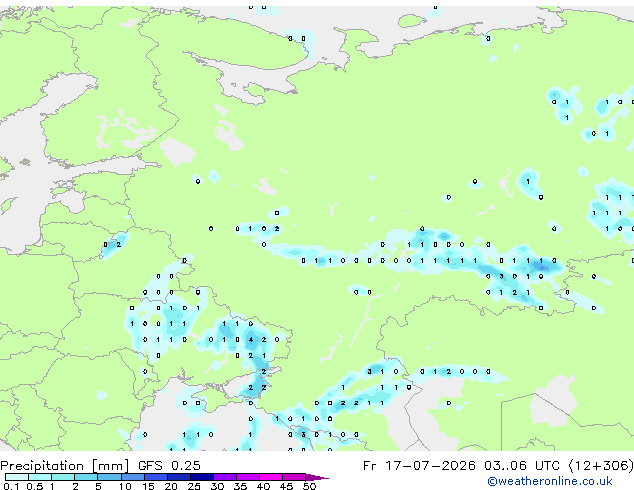Select the 0.5–1 mm legend color swatch
Viewport: 634px width, 490px height.
[x=40, y=477]
